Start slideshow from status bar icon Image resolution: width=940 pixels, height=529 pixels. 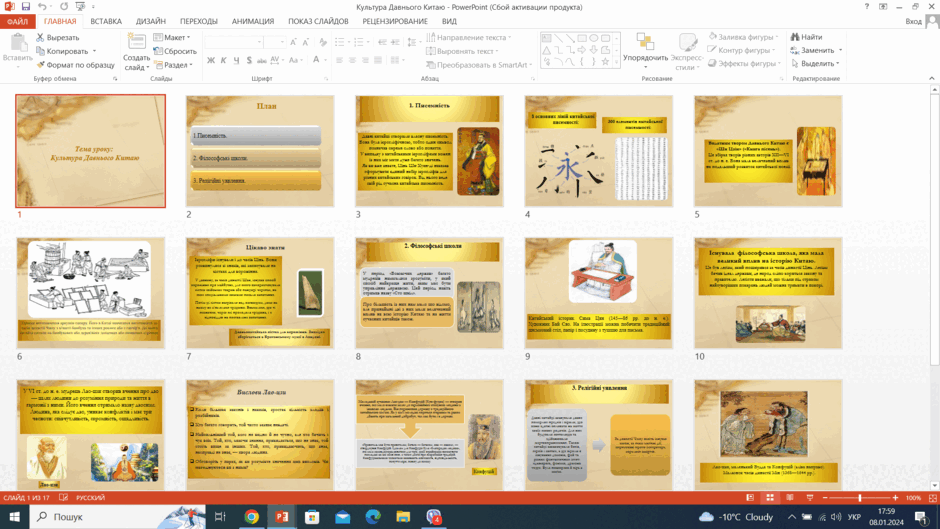click(809, 498)
